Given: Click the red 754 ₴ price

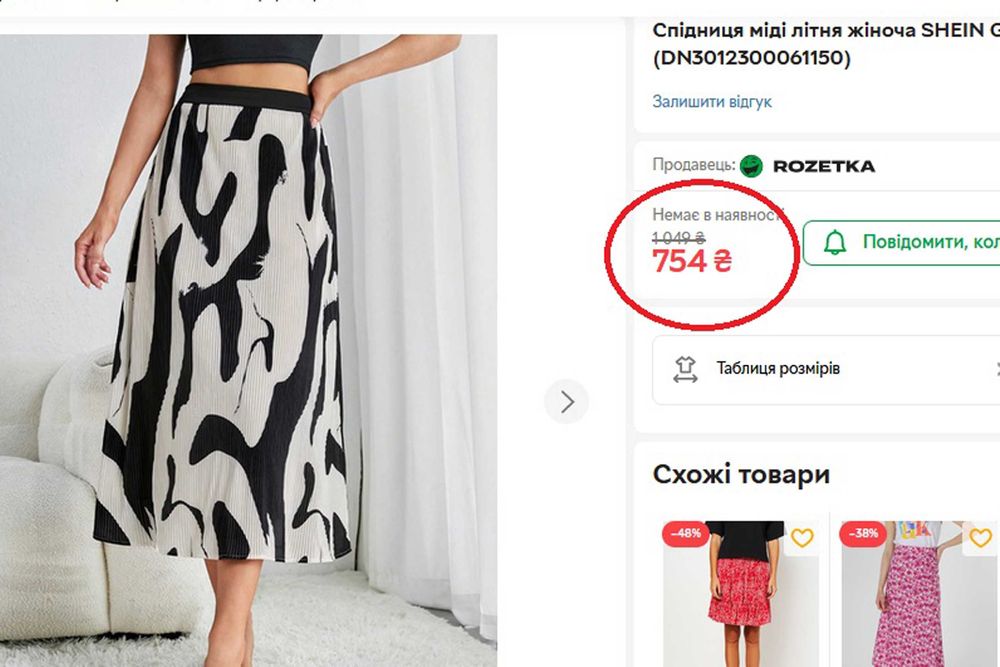Looking at the screenshot, I should pyautogui.click(x=692, y=262).
